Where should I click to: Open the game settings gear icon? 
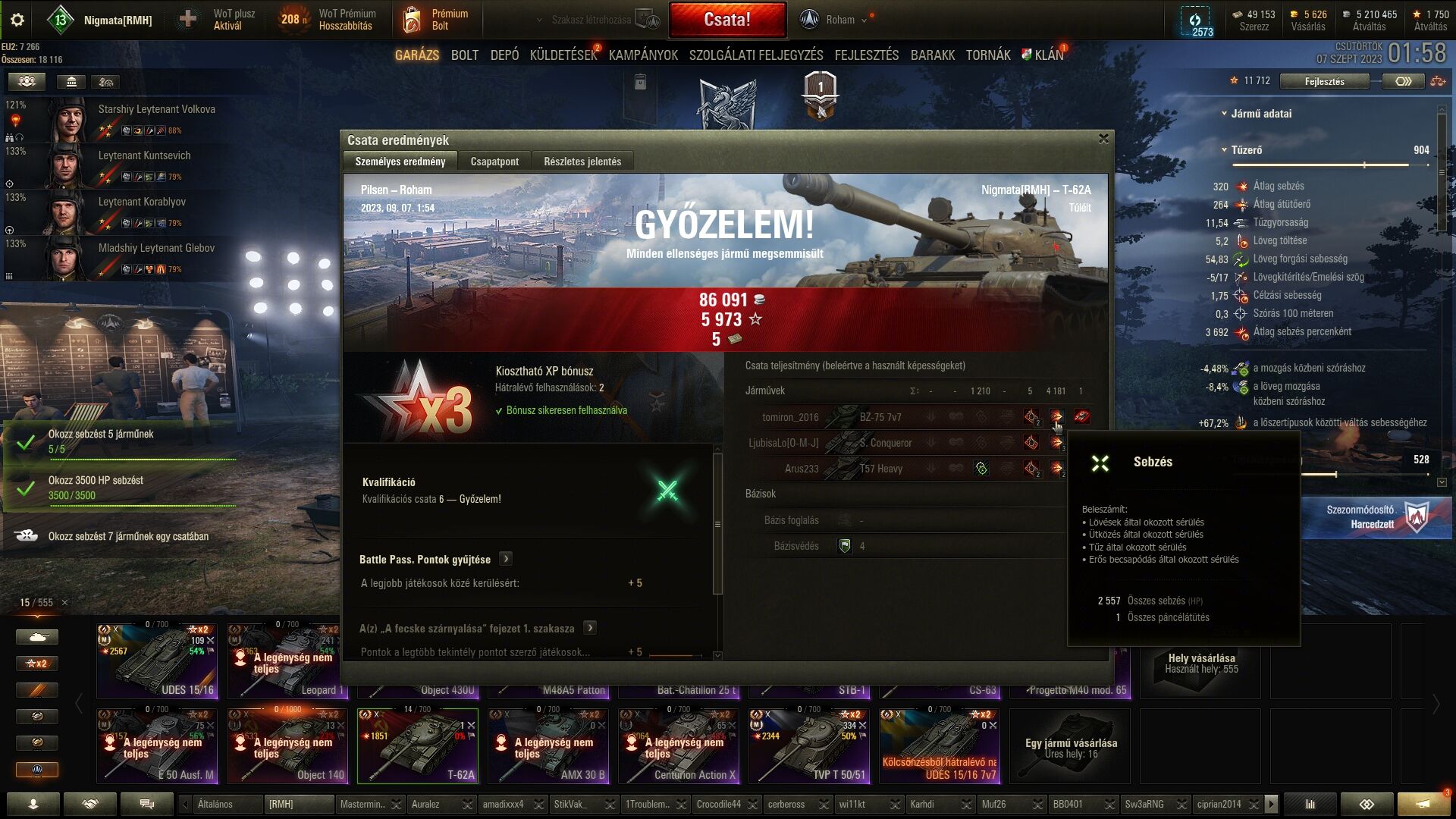pyautogui.click(x=17, y=20)
